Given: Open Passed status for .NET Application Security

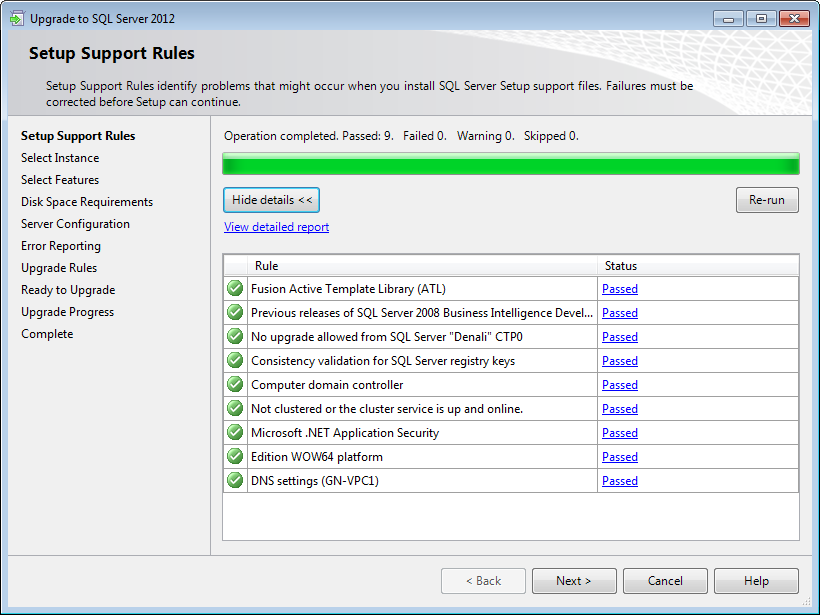Looking at the screenshot, I should pyautogui.click(x=620, y=433).
